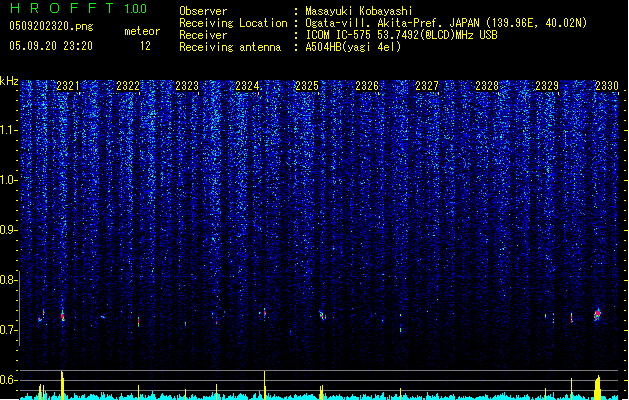Click the 'Observer' field label
The height and width of the screenshot is (400, 629).
(203, 11)
